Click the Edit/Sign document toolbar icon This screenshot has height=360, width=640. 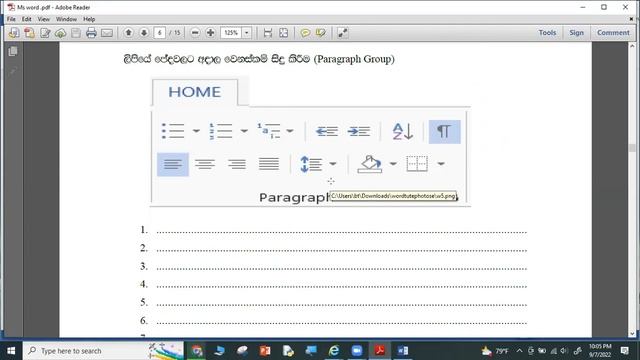[x=45, y=33]
